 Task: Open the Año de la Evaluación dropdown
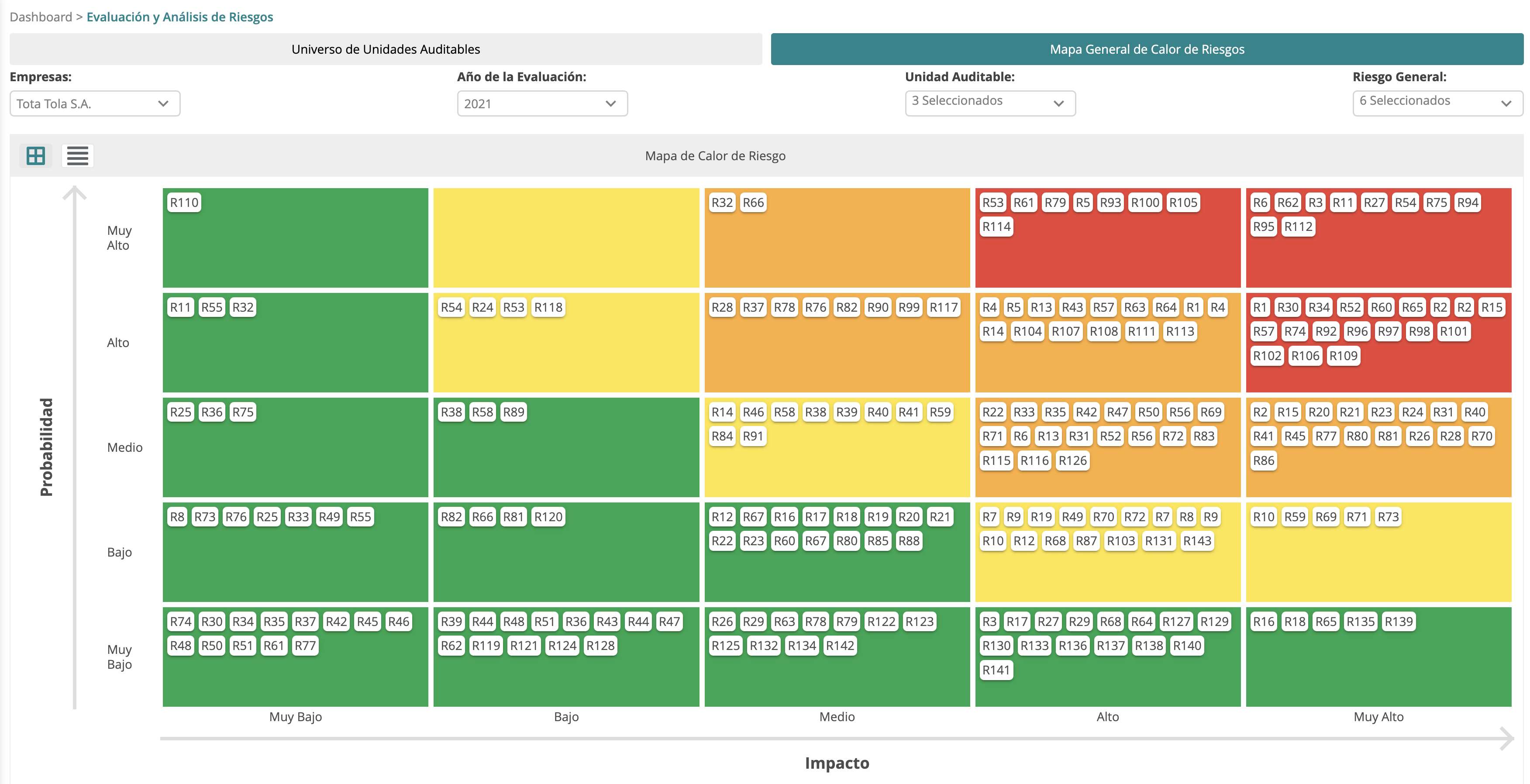(542, 103)
